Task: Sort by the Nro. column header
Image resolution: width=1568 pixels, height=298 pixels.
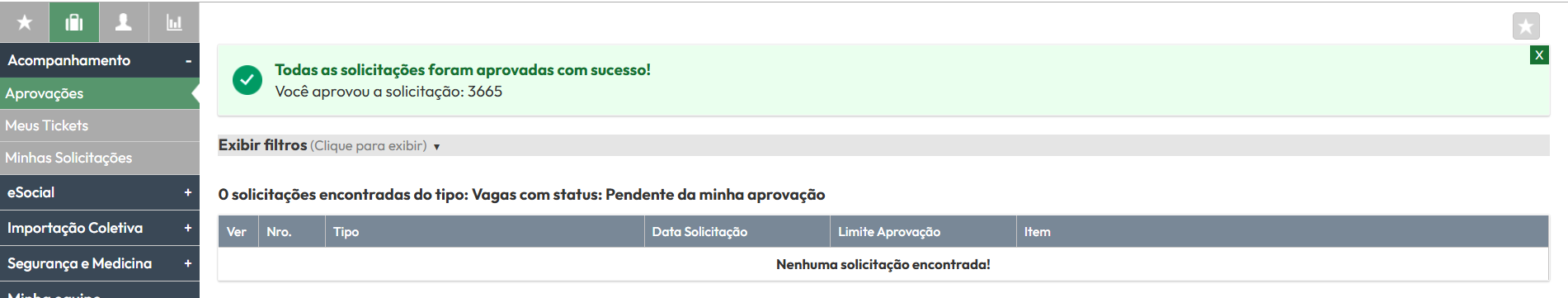Action: pos(292,232)
